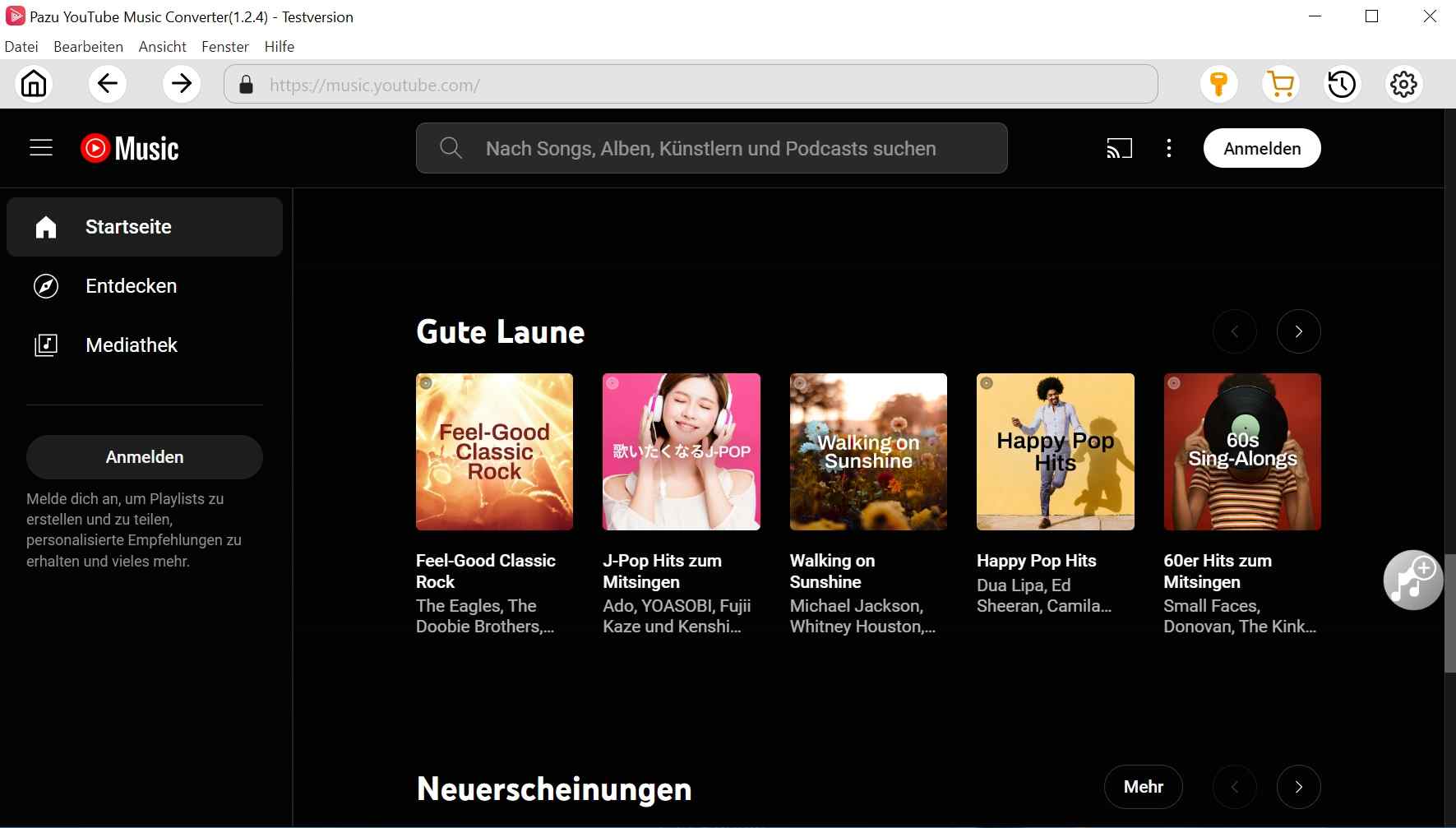Go back with the left arrow button

107,84
